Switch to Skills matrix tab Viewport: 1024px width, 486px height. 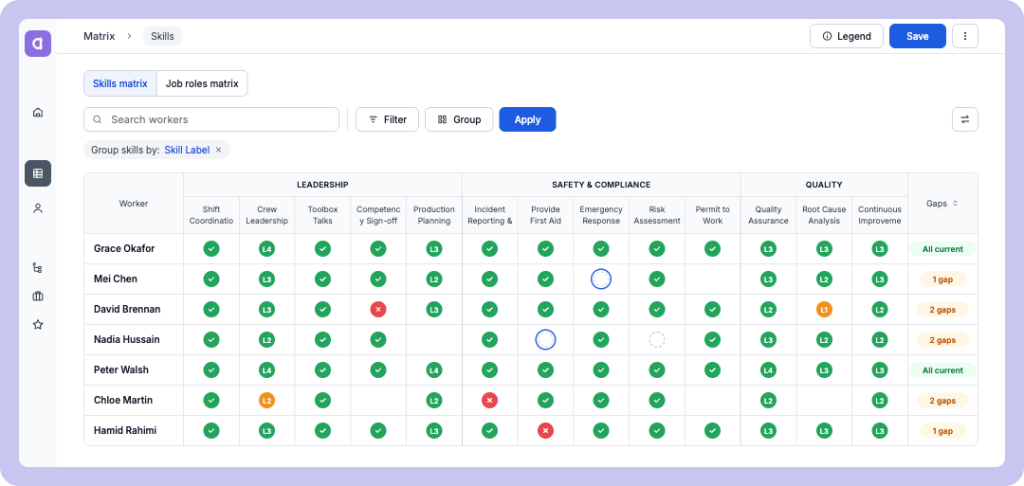coord(120,84)
